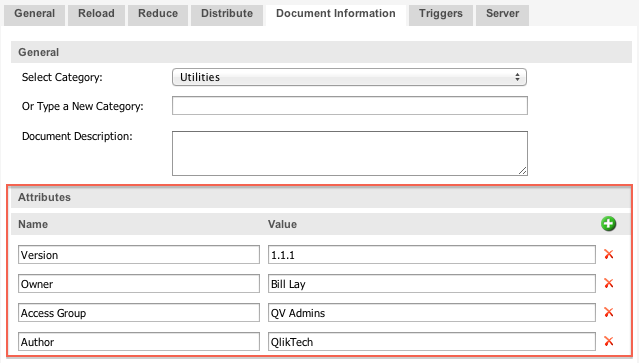Remove the Access Group attribute row
This screenshot has width=639, height=363.
tap(608, 312)
